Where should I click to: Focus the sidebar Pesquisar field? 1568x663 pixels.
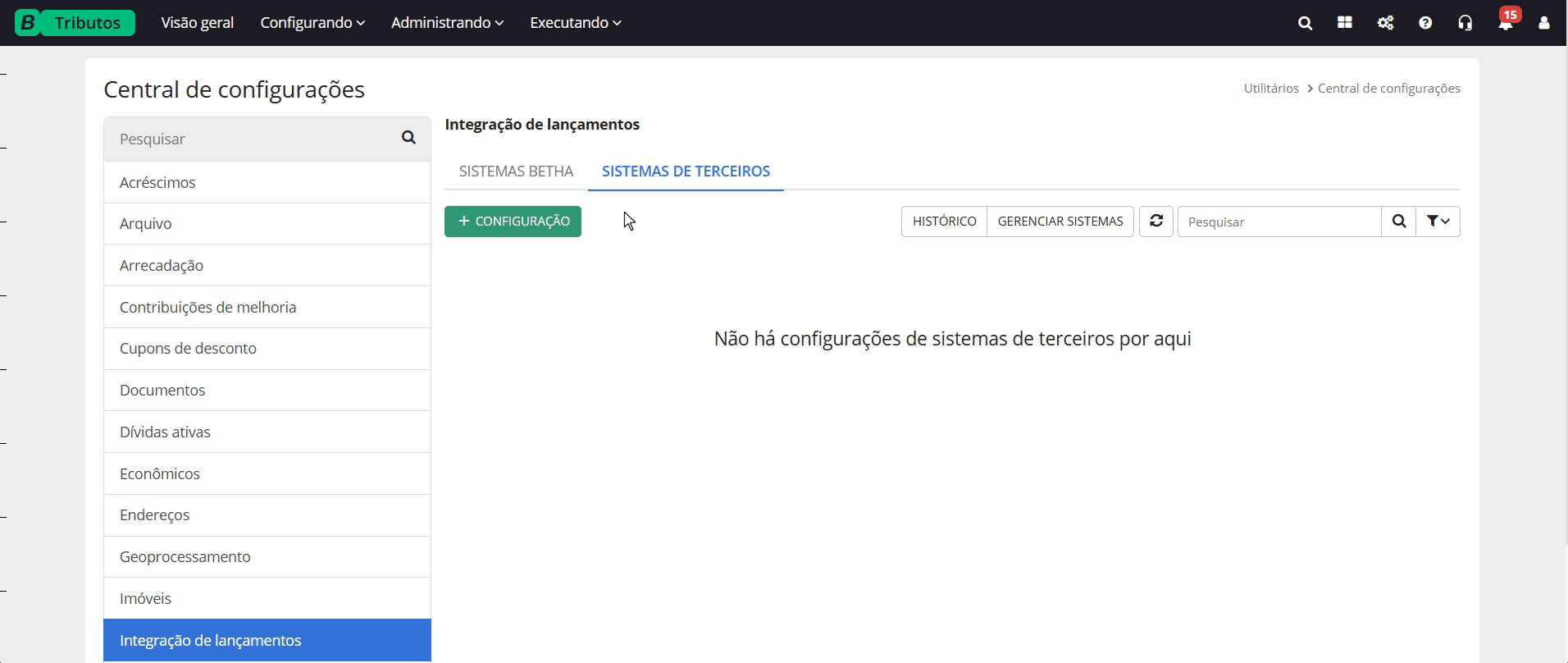tap(254, 139)
